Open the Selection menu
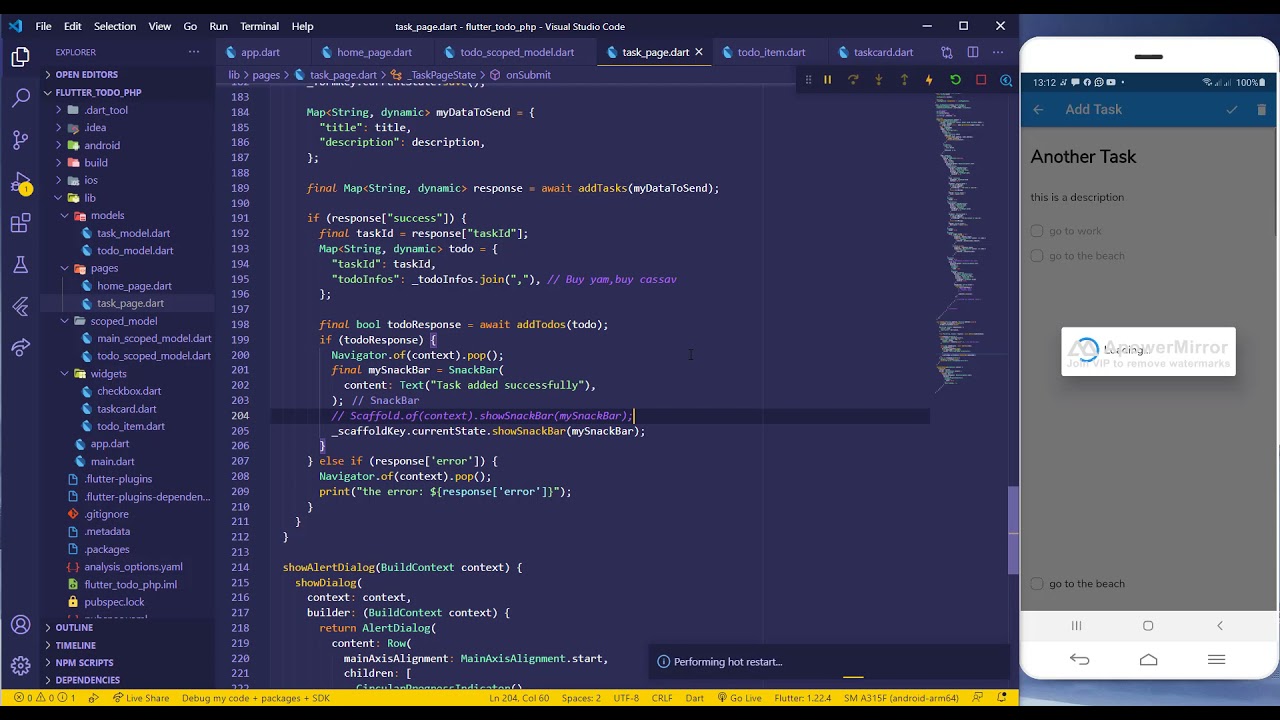 [115, 26]
